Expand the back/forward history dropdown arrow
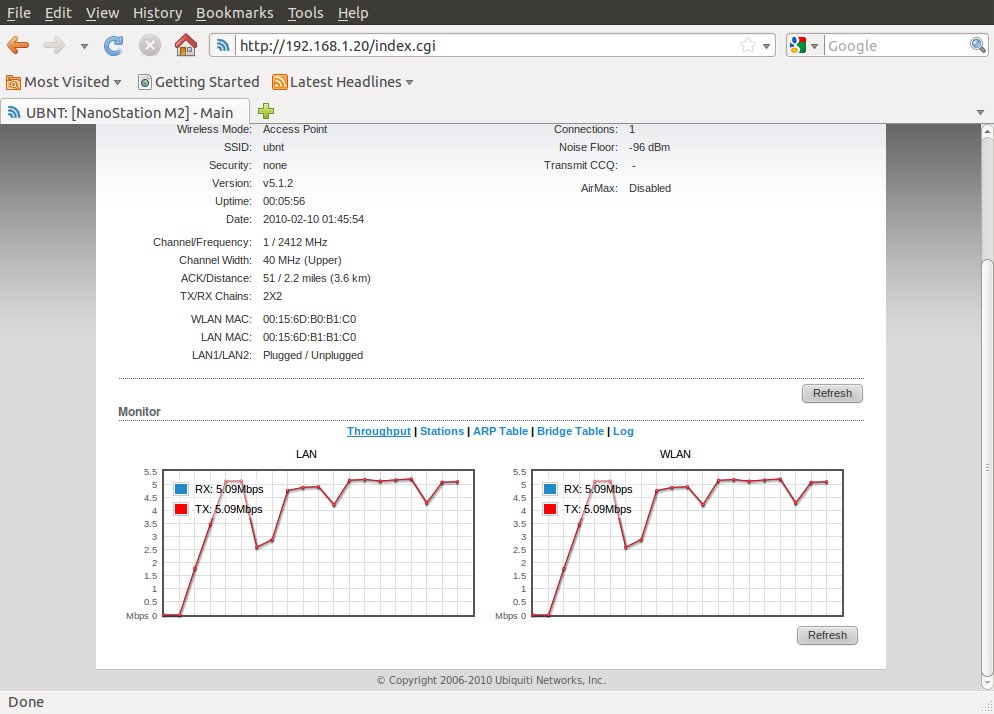Image resolution: width=994 pixels, height=714 pixels. [84, 46]
